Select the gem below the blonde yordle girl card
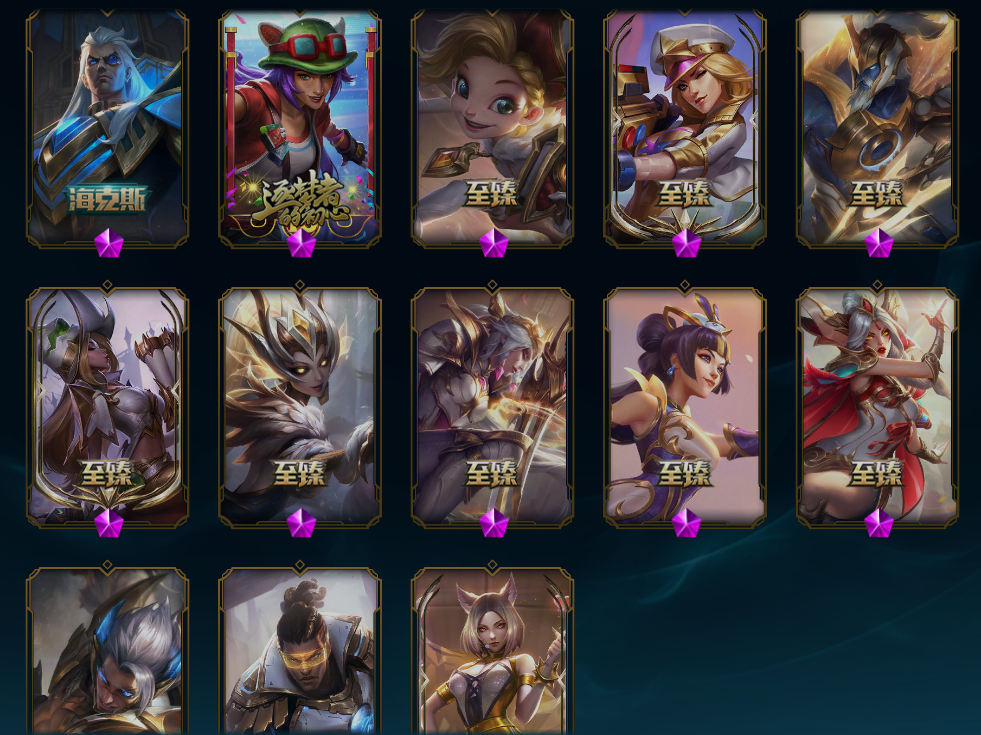The image size is (981, 735). tap(494, 243)
